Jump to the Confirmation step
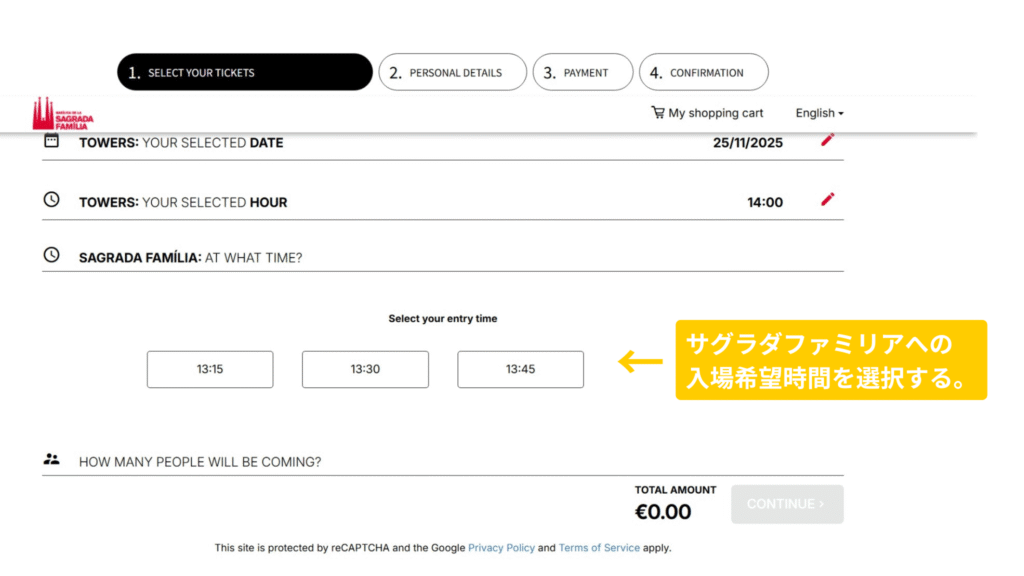This screenshot has width=1024, height=576. coord(703,72)
